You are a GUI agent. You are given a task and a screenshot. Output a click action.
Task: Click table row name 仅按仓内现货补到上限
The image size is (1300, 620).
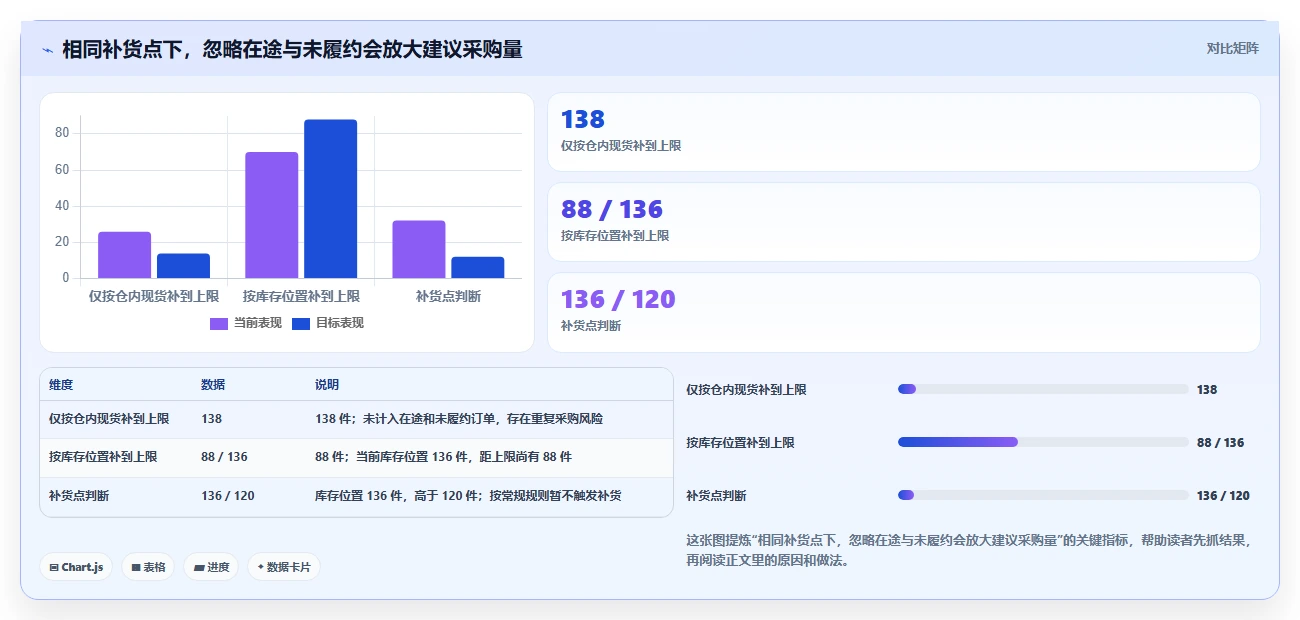pyautogui.click(x=109, y=419)
